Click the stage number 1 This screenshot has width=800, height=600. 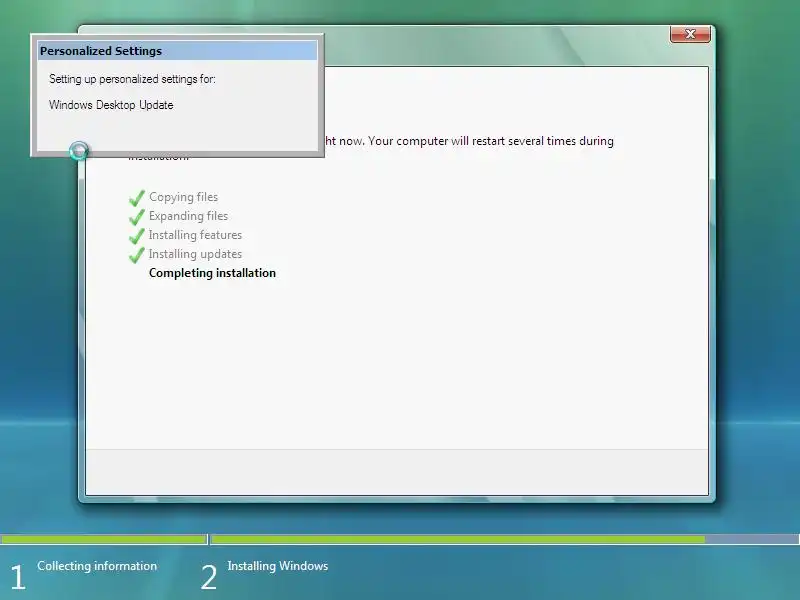[x=18, y=577]
